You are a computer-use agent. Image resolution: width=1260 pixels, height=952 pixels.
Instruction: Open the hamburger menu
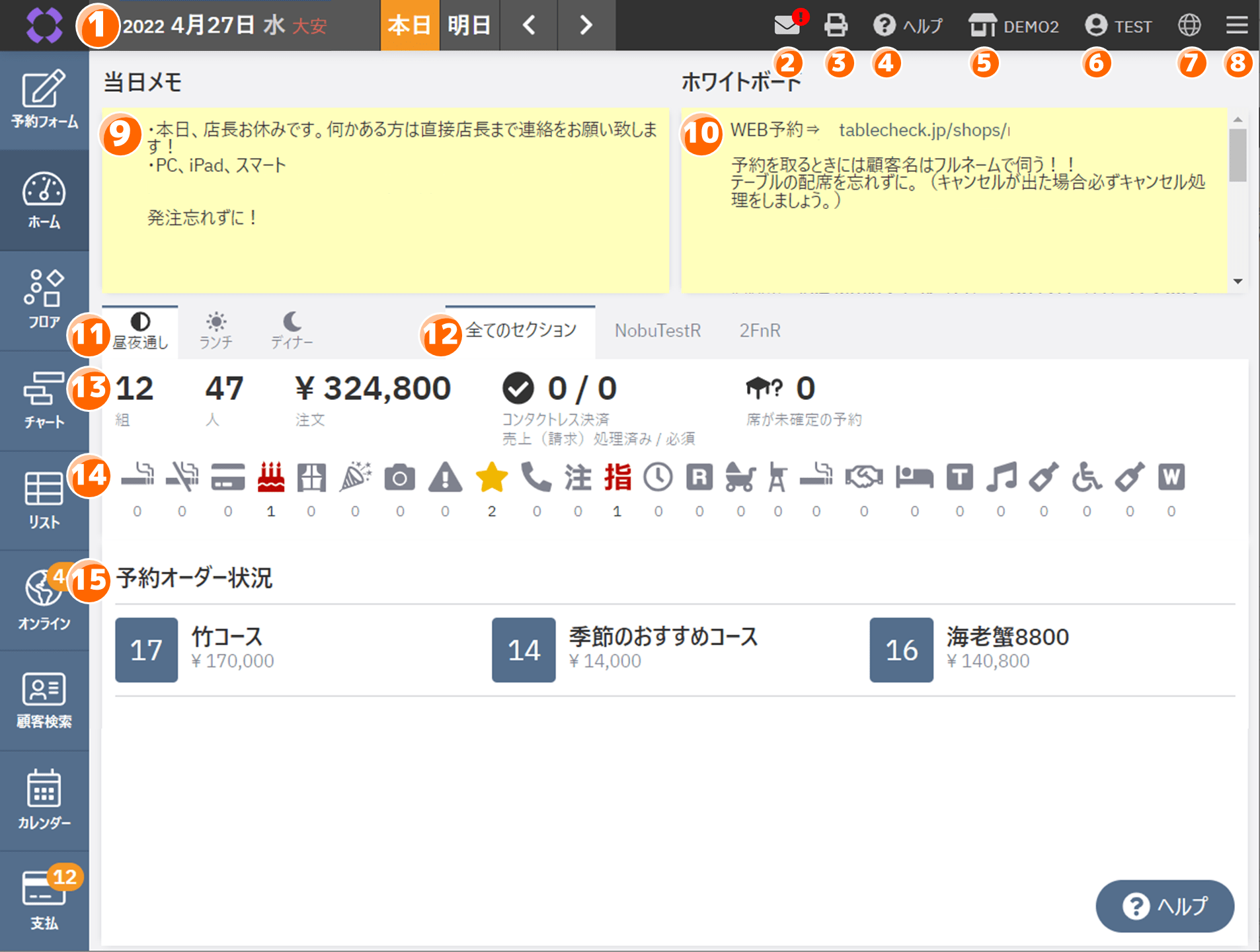click(1237, 25)
